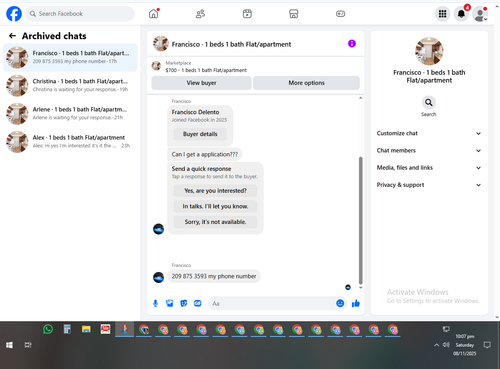Click the Search magnifier in chat details panel

(x=429, y=102)
